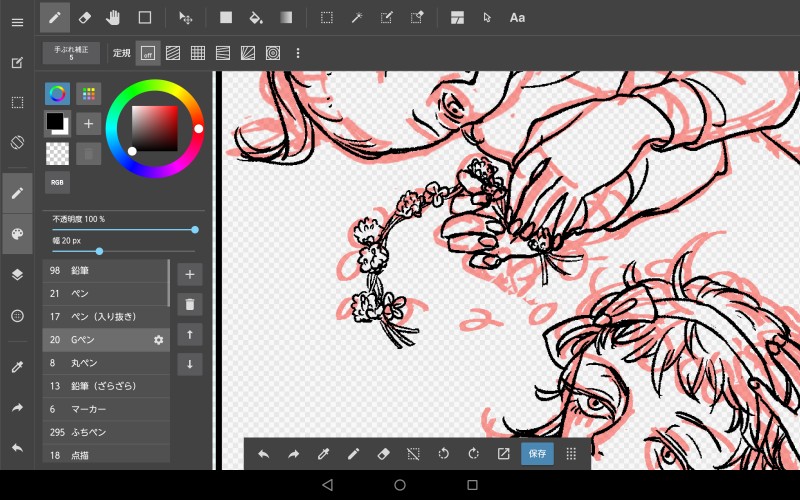Open the layers panel from sidebar
Image resolution: width=800 pixels, height=500 pixels.
click(17, 275)
